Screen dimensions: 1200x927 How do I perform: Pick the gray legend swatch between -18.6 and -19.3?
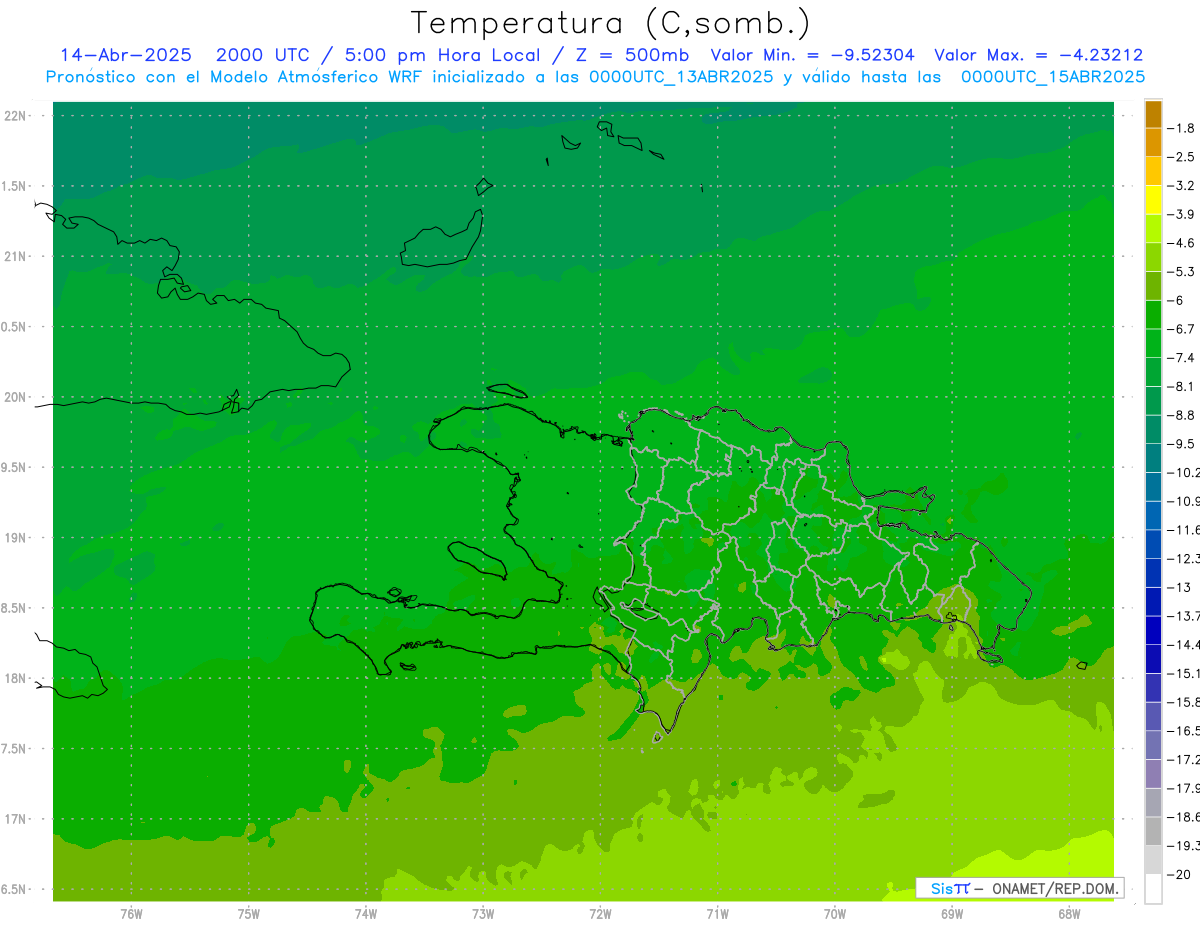[x=1153, y=831]
